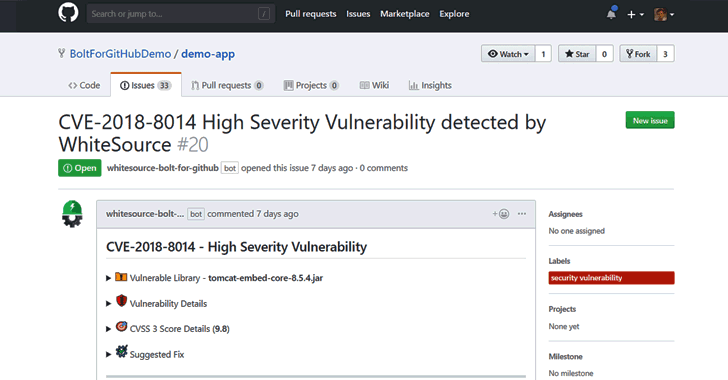View notifications bell icon

(611, 14)
